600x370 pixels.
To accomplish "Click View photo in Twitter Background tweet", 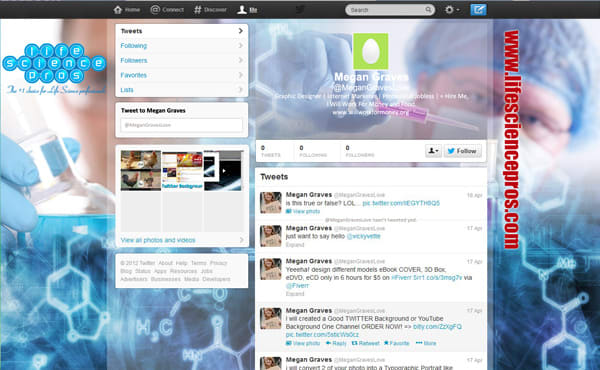I will 303,343.
